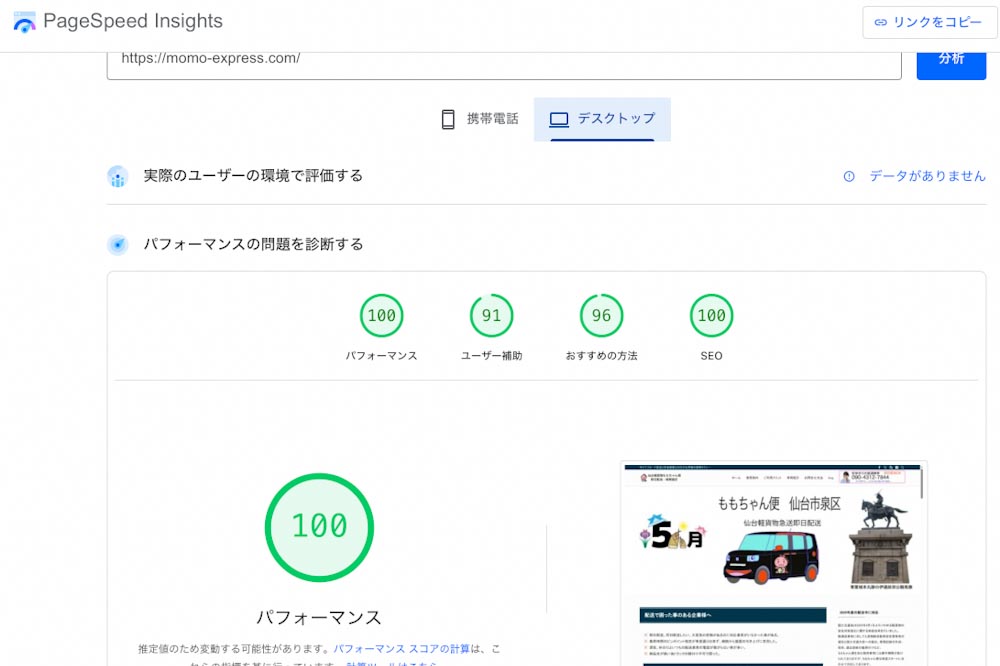Click the large パフォーマンス label under gauge

pyautogui.click(x=319, y=618)
